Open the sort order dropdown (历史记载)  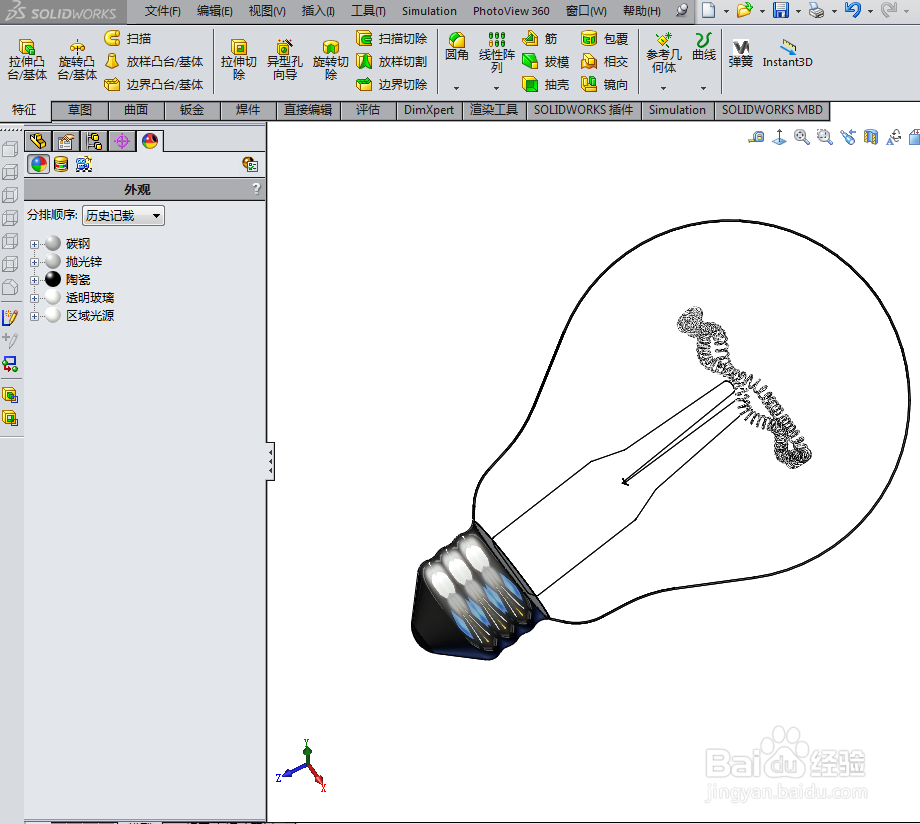pyautogui.click(x=123, y=215)
